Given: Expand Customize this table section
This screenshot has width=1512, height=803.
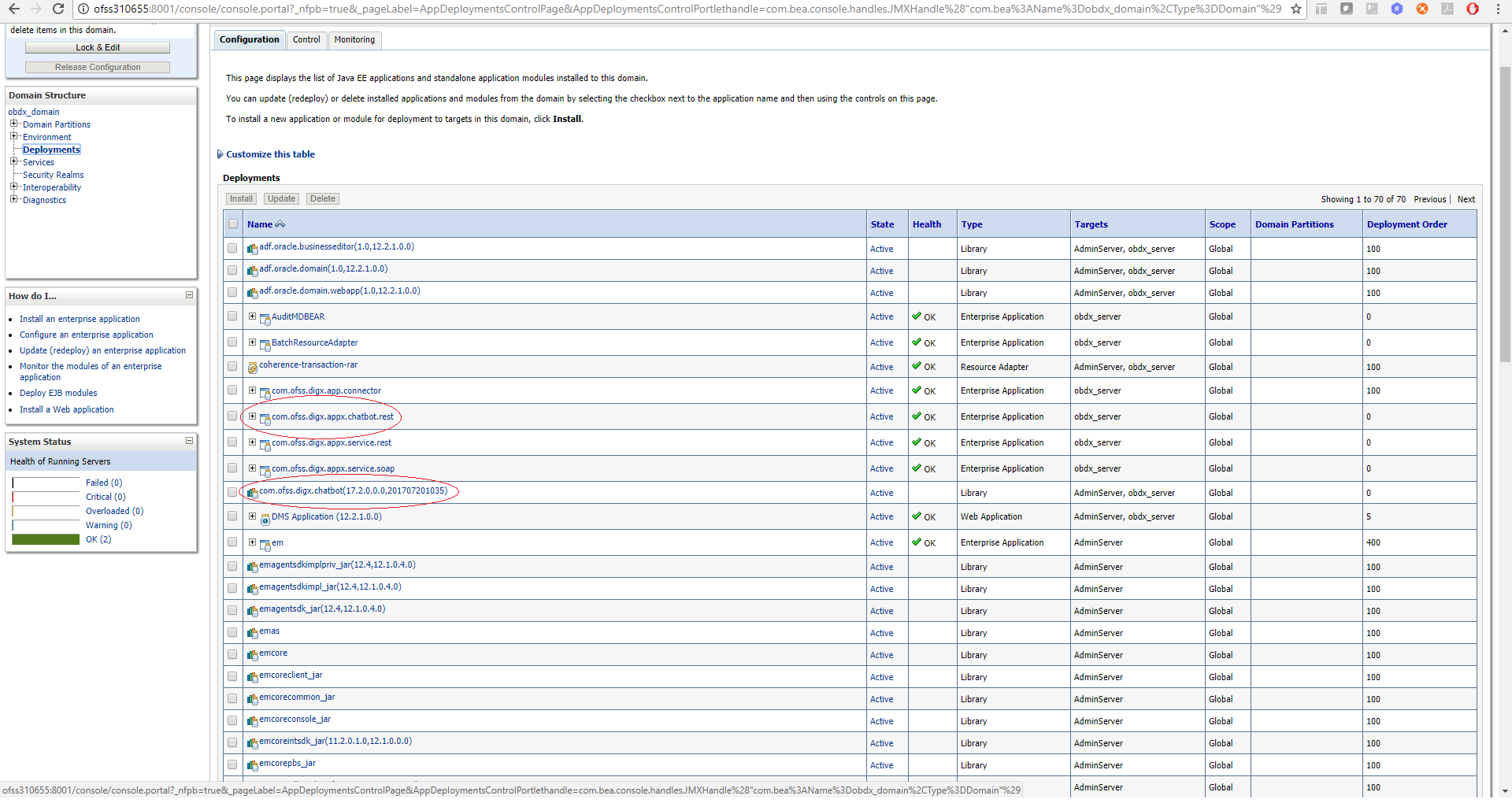Looking at the screenshot, I should (x=266, y=154).
